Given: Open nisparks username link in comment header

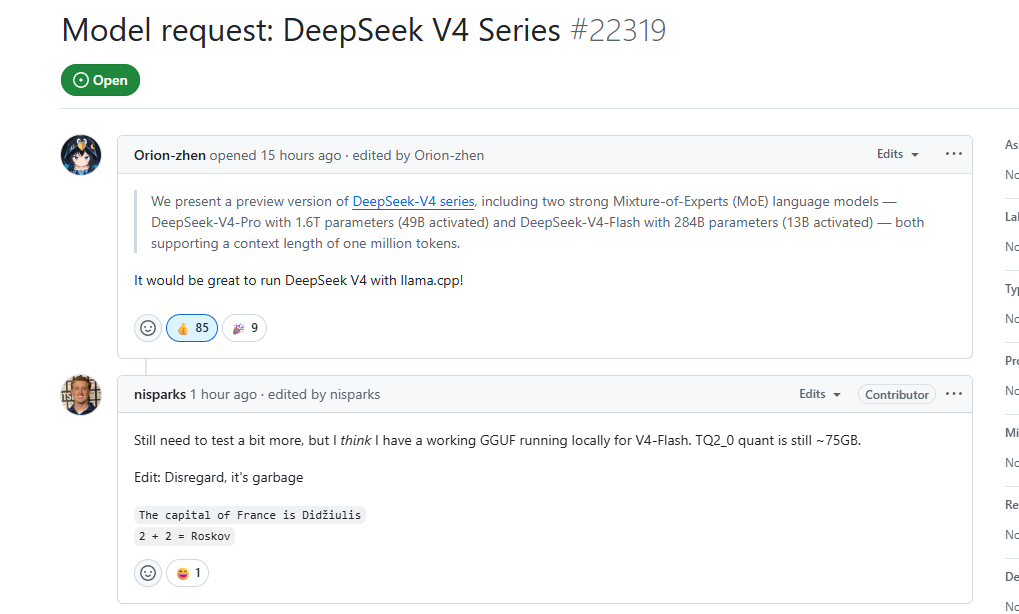Looking at the screenshot, I should coord(160,394).
